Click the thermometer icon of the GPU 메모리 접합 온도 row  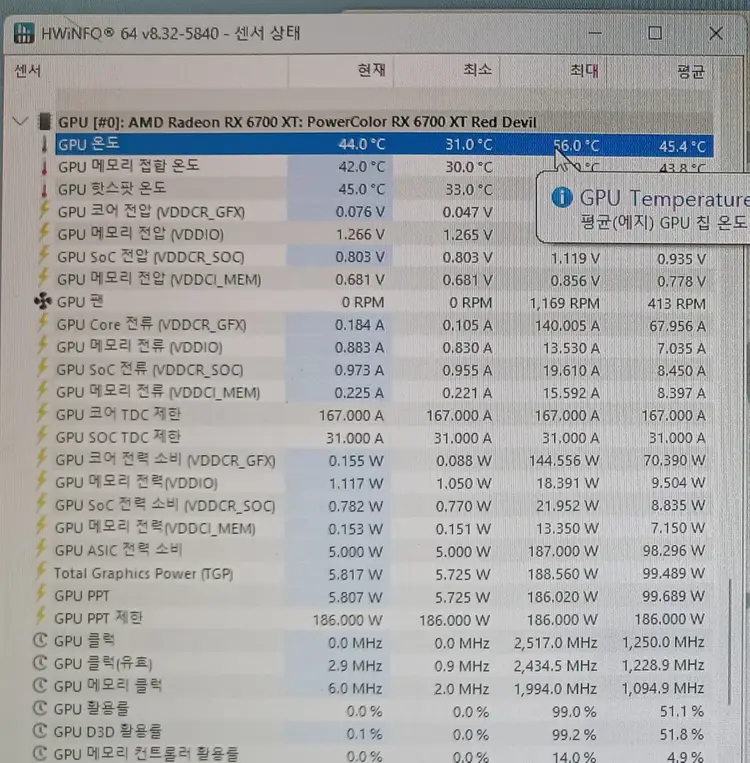pyautogui.click(x=44, y=167)
